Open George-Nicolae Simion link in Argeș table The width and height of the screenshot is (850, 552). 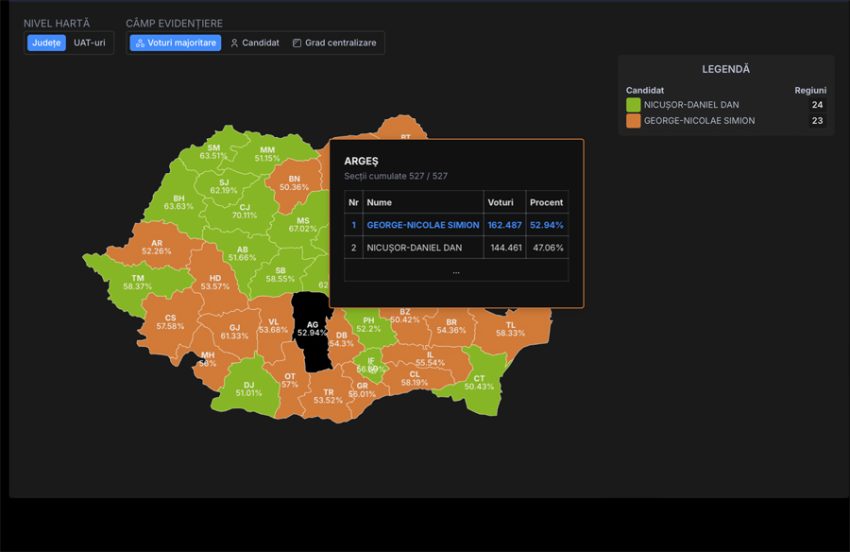coord(422,225)
